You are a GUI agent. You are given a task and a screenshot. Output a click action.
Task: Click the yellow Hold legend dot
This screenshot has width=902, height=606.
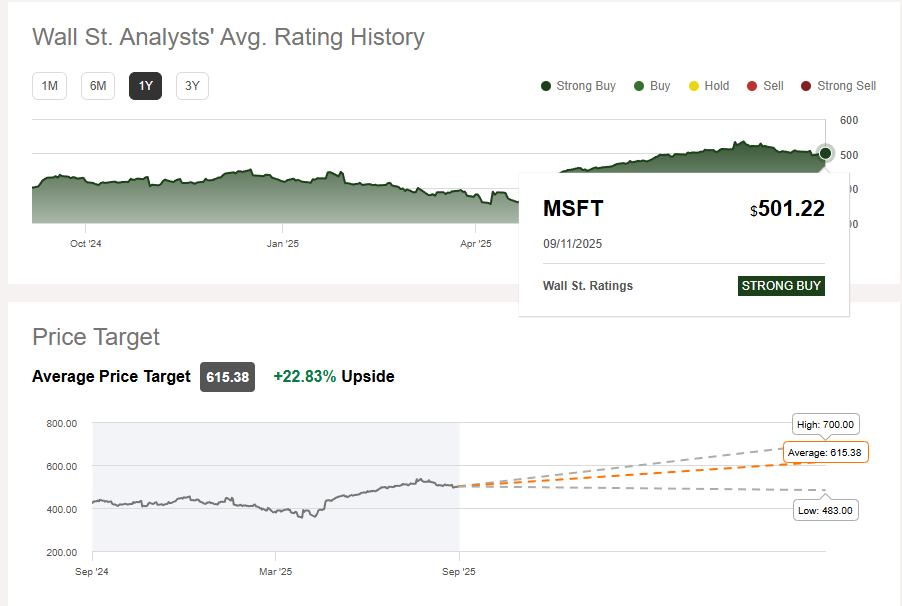click(694, 86)
